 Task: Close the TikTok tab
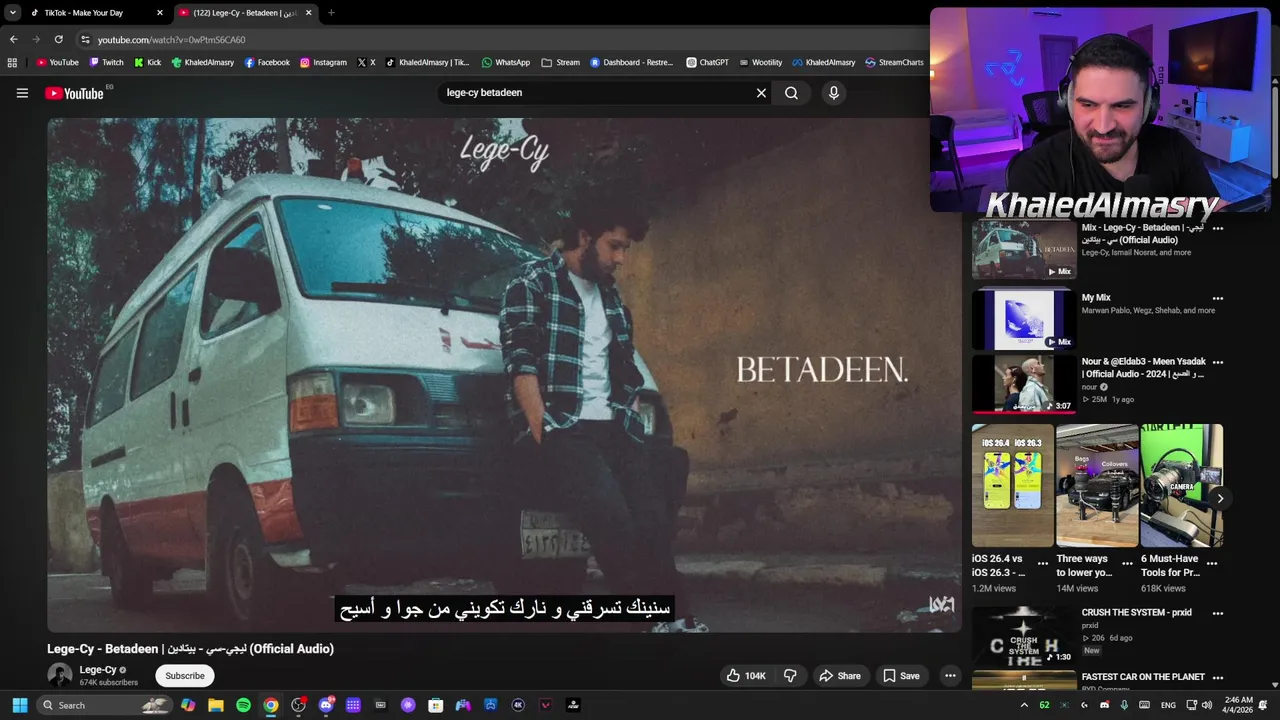pos(159,13)
